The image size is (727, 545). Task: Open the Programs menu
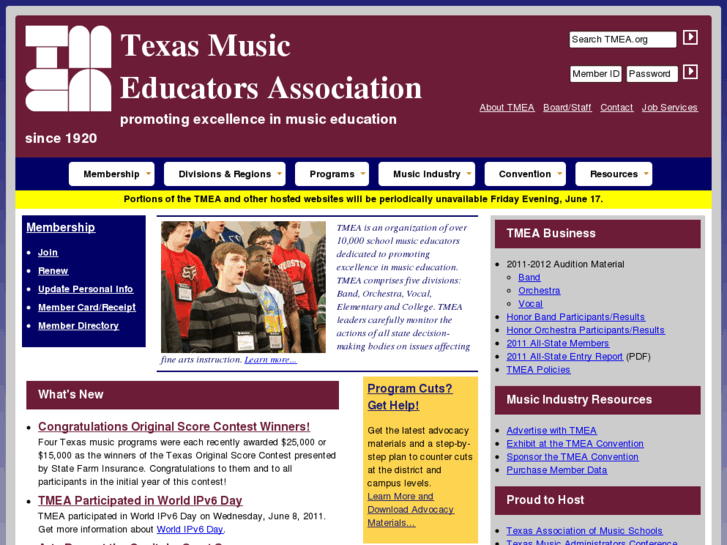[x=332, y=174]
